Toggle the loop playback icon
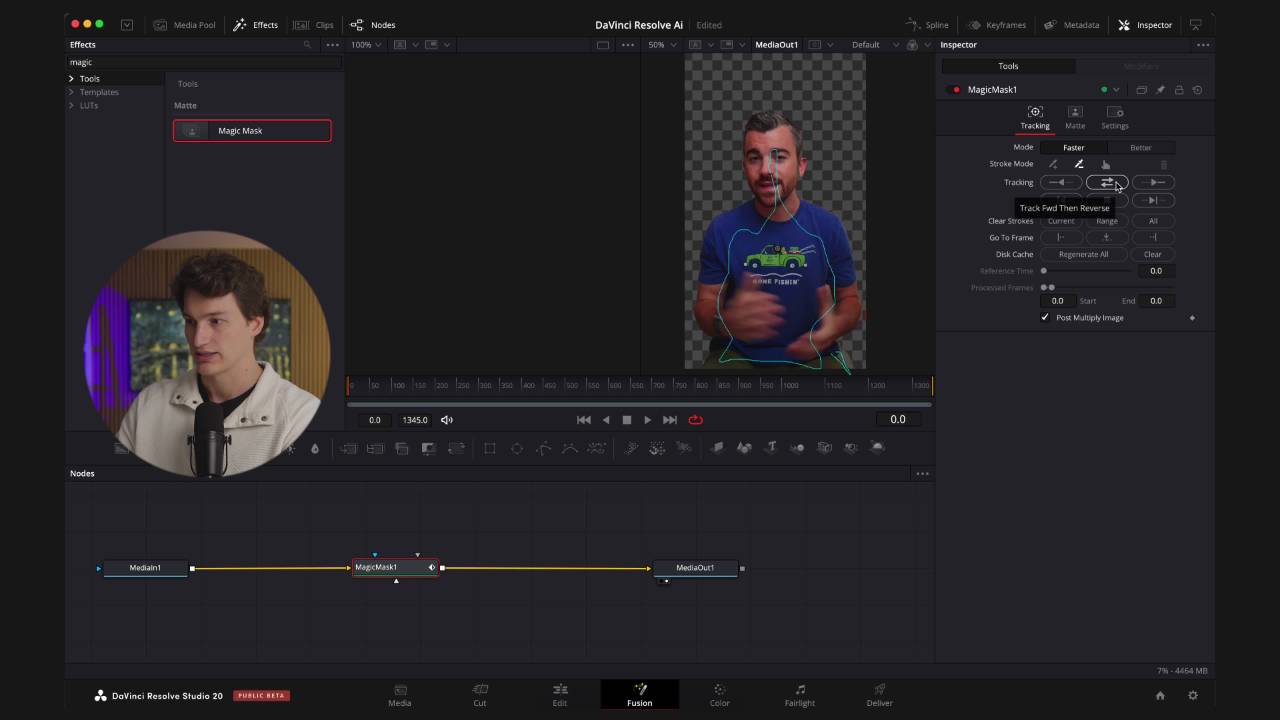This screenshot has width=1280, height=720. 695,420
